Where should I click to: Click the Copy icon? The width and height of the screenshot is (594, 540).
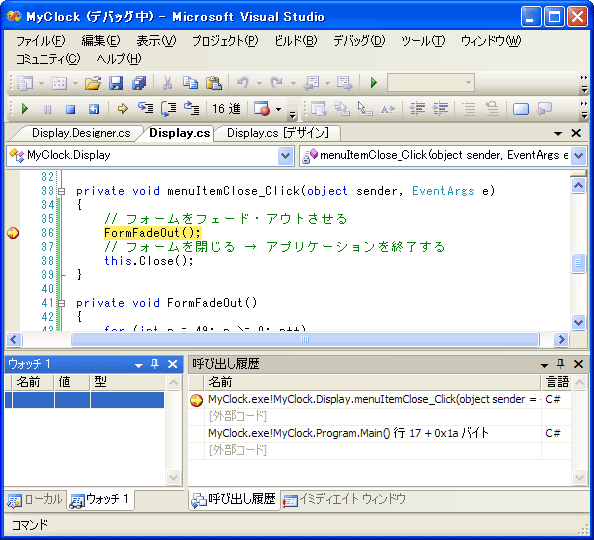[191, 83]
